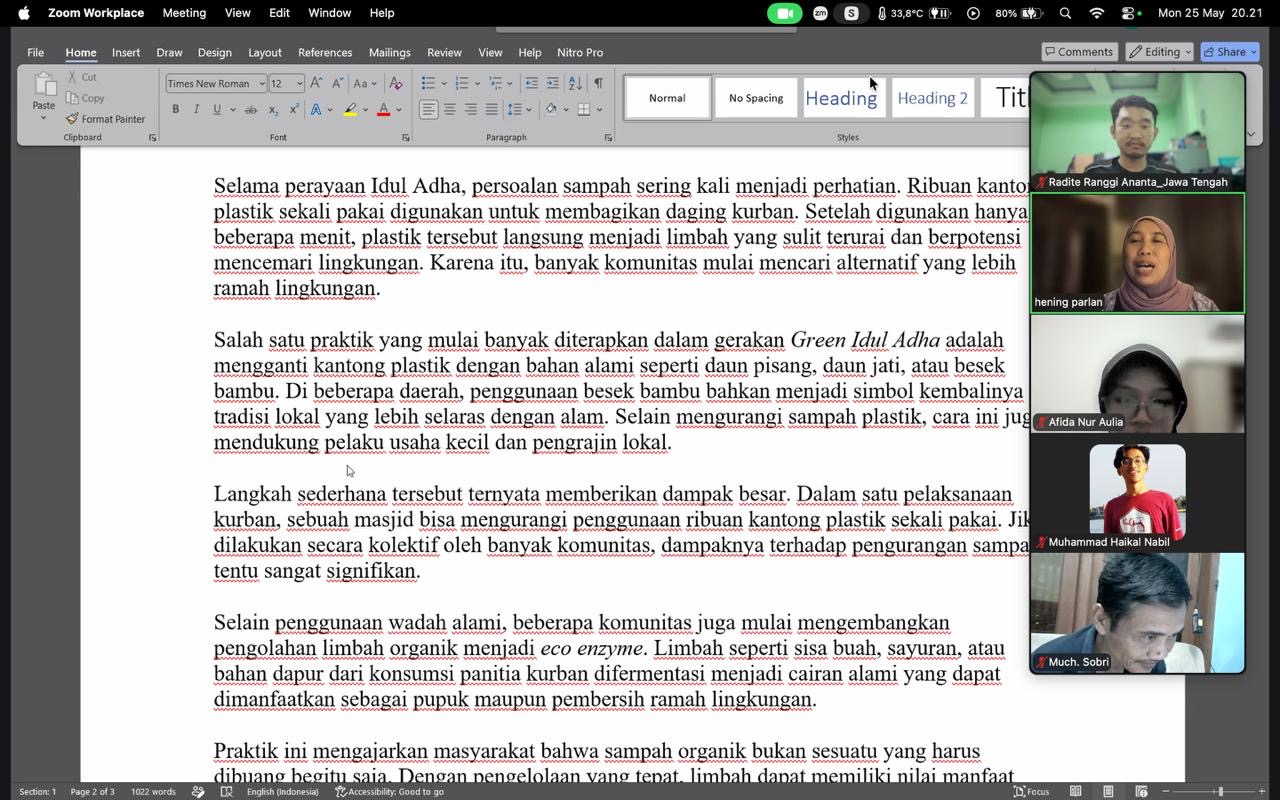This screenshot has width=1280, height=800.
Task: Apply Superscript formatting
Action: (x=294, y=110)
